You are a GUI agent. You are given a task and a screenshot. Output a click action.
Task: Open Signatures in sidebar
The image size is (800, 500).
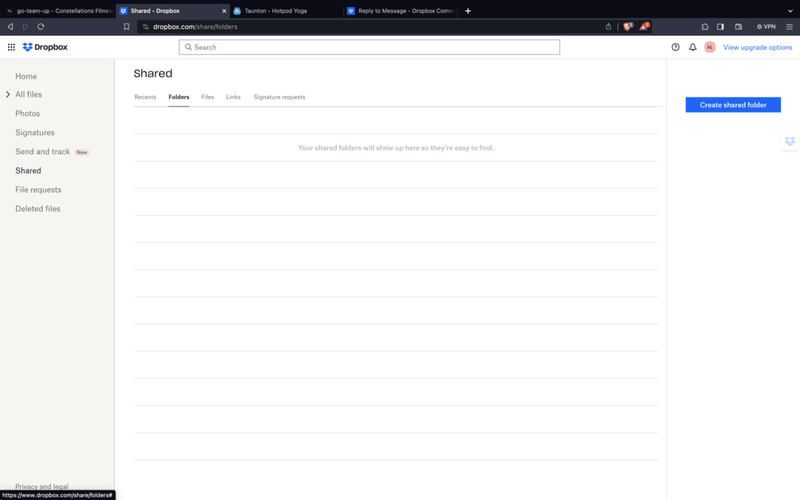[35, 132]
